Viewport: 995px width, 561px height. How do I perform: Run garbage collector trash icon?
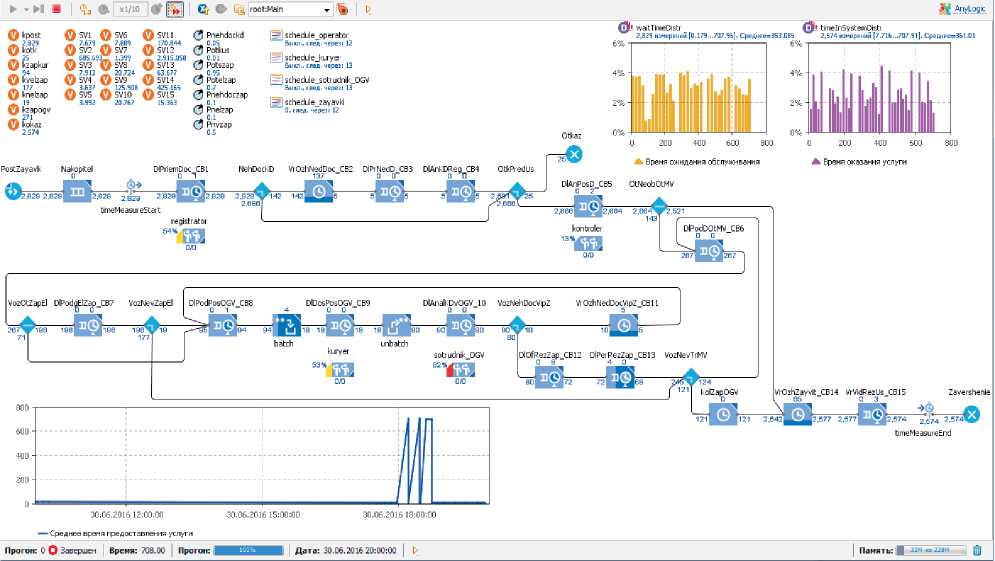[977, 550]
